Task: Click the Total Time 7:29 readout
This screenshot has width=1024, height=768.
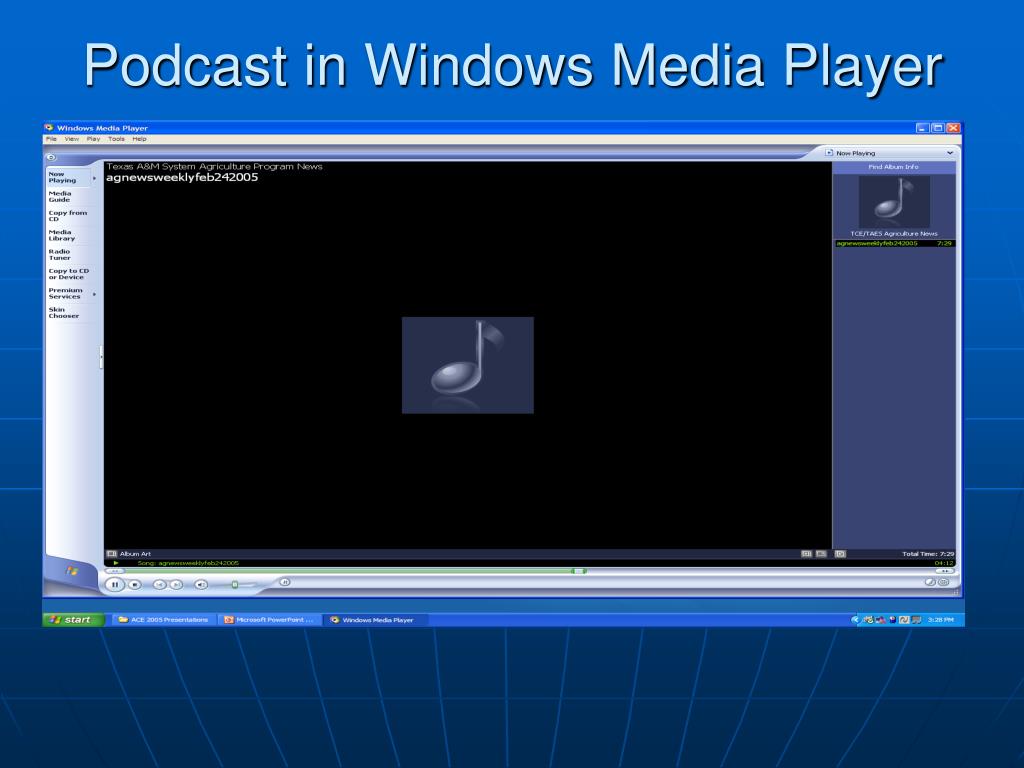Action: (928, 554)
